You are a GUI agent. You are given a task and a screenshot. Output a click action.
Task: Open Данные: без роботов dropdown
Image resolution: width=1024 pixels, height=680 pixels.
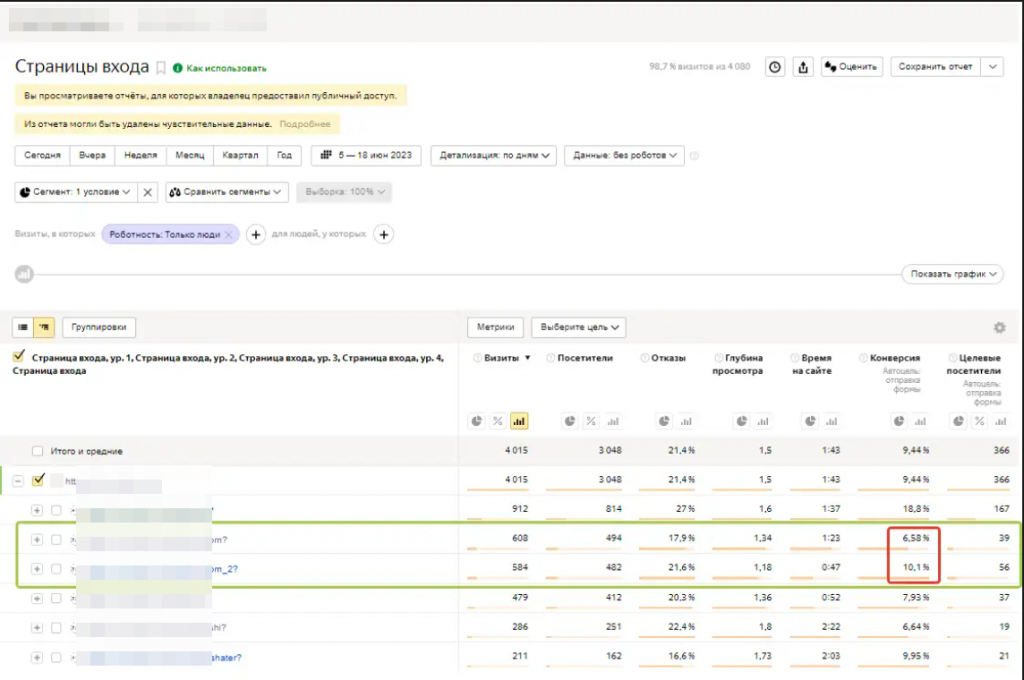(624, 155)
